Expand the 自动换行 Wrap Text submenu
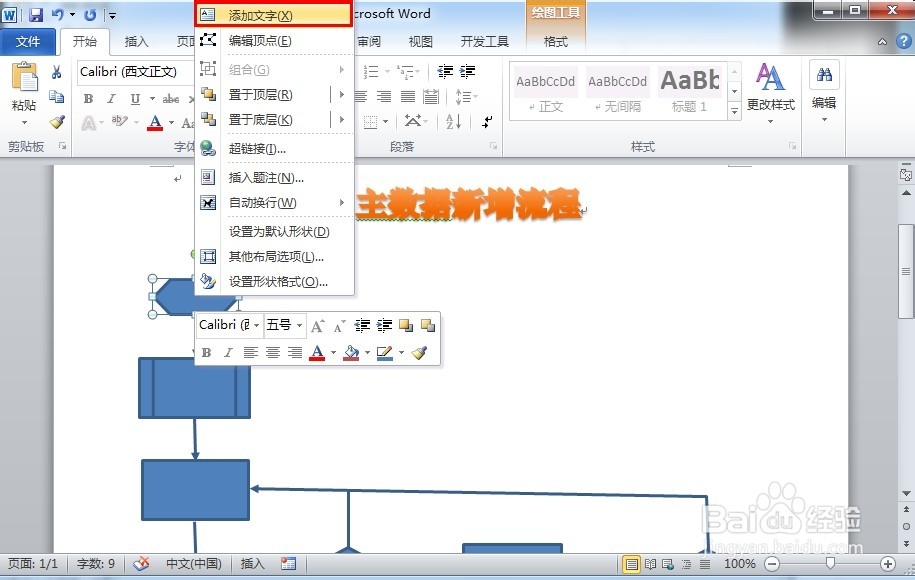The width and height of the screenshot is (915, 580). (x=263, y=203)
